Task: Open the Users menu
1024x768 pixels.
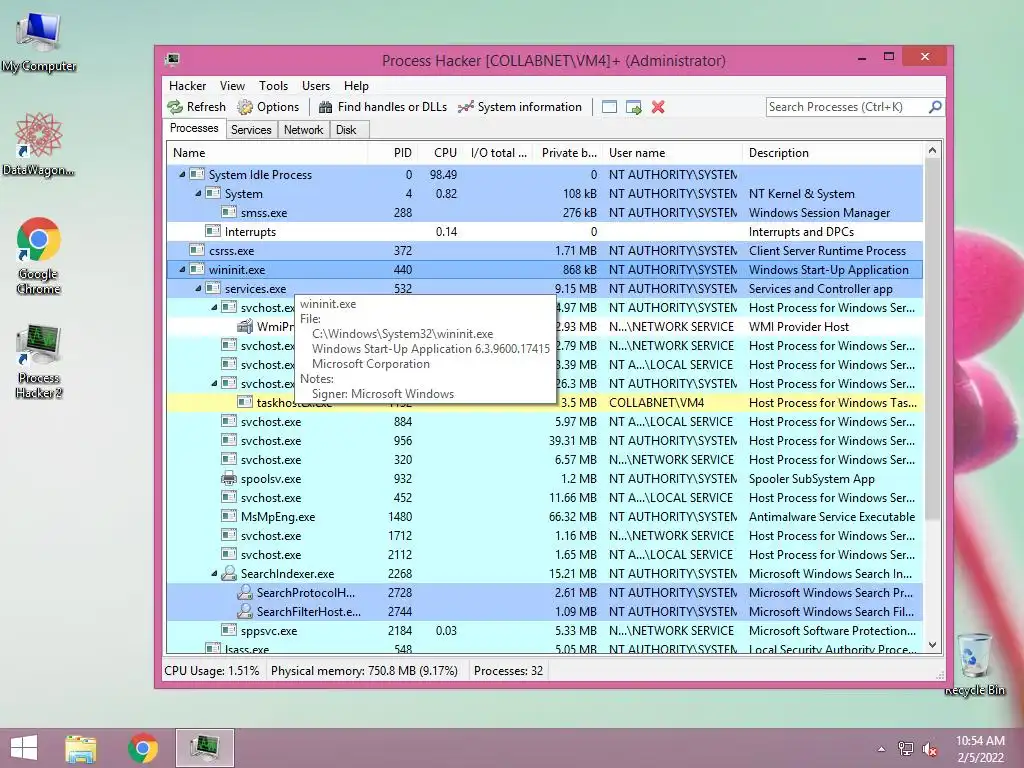Action: point(315,86)
